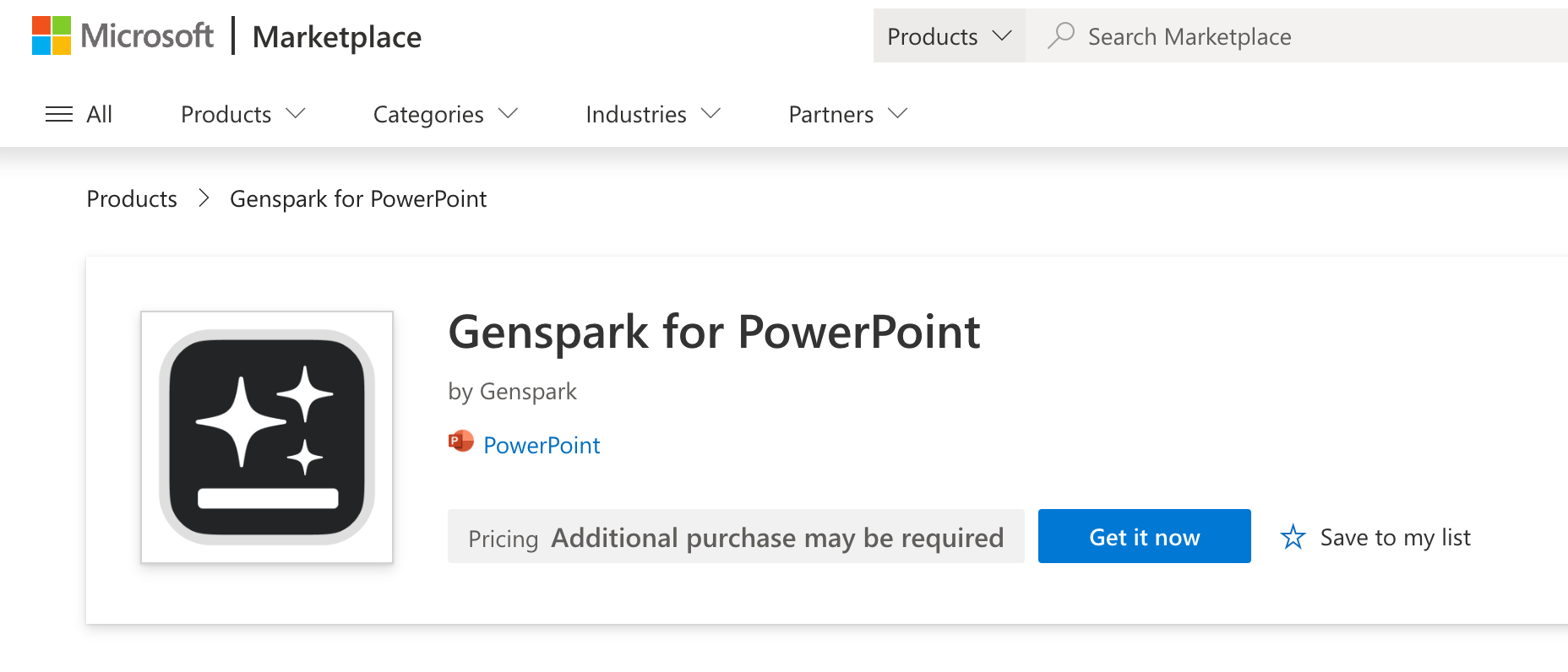
Task: Expand the Categories navigation menu
Action: tap(445, 114)
